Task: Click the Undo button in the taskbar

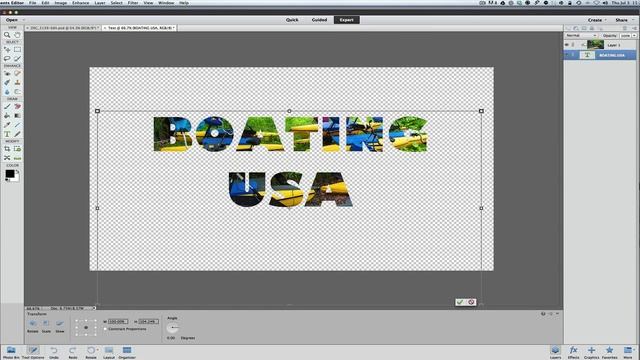Action: pos(54,352)
